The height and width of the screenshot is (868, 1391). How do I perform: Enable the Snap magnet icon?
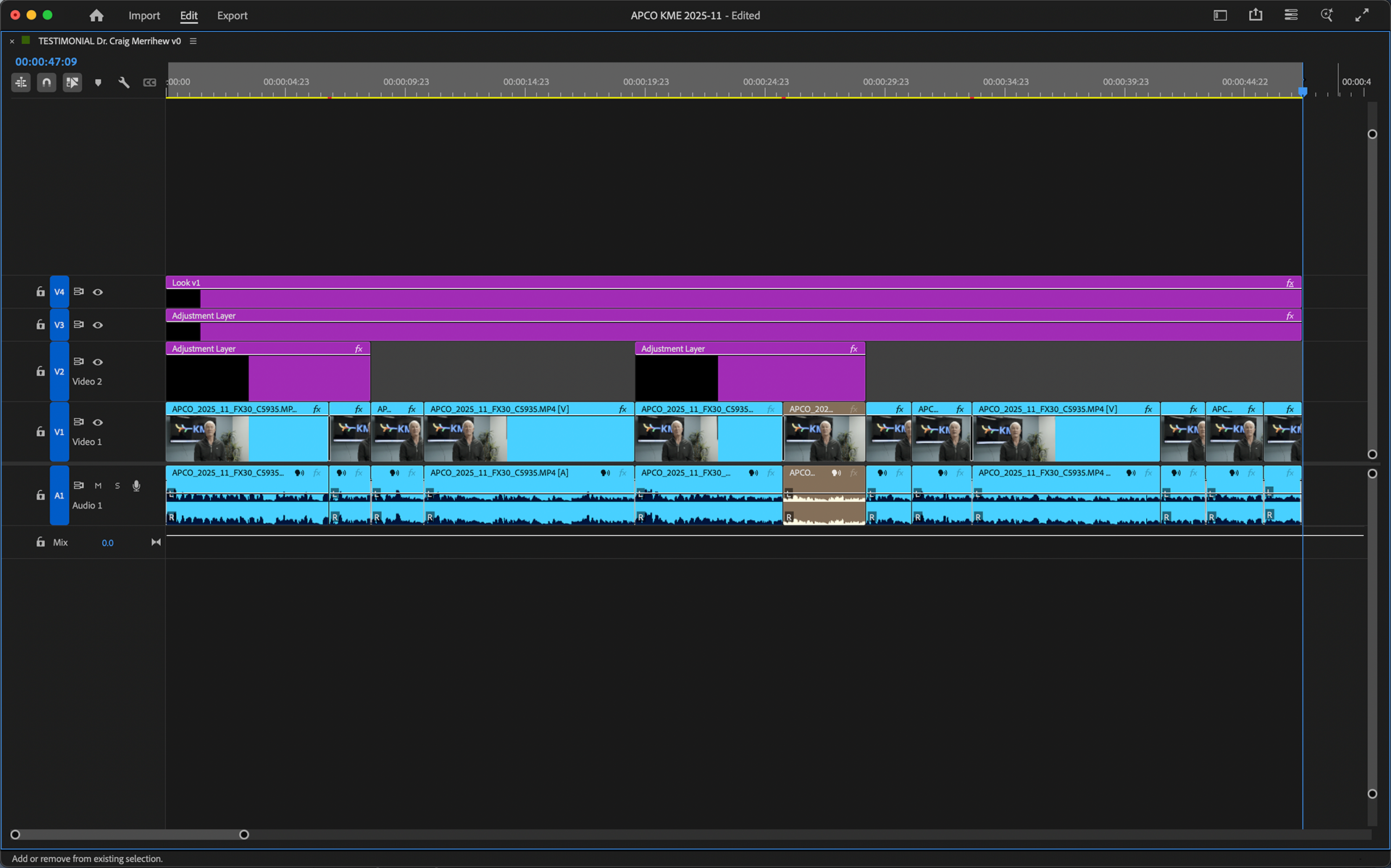[46, 82]
